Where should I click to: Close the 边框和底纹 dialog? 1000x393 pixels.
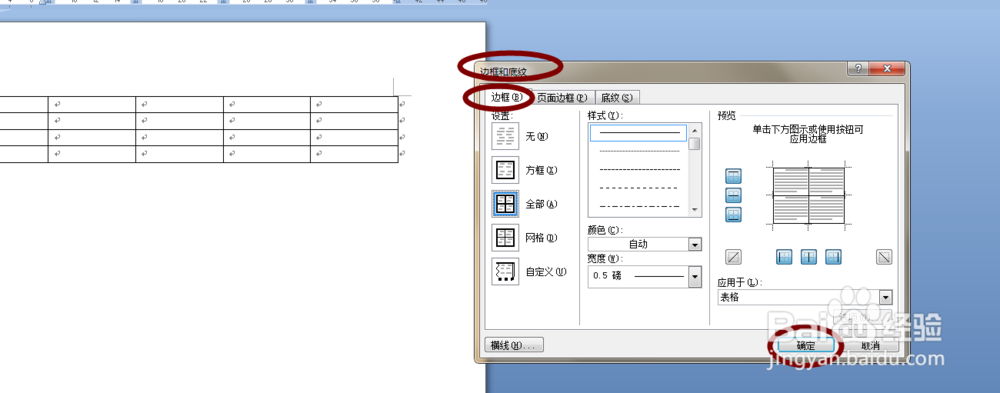pyautogui.click(x=886, y=69)
